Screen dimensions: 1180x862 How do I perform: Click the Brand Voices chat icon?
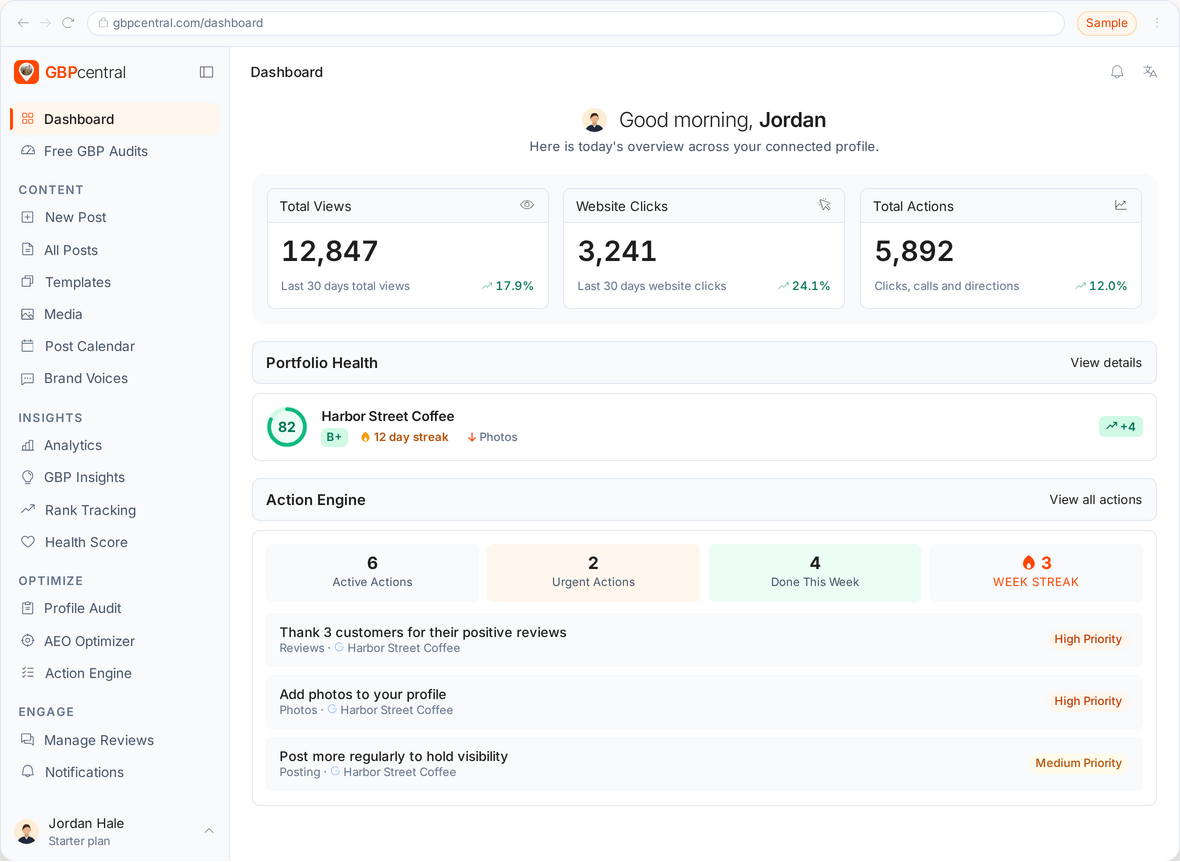point(28,379)
